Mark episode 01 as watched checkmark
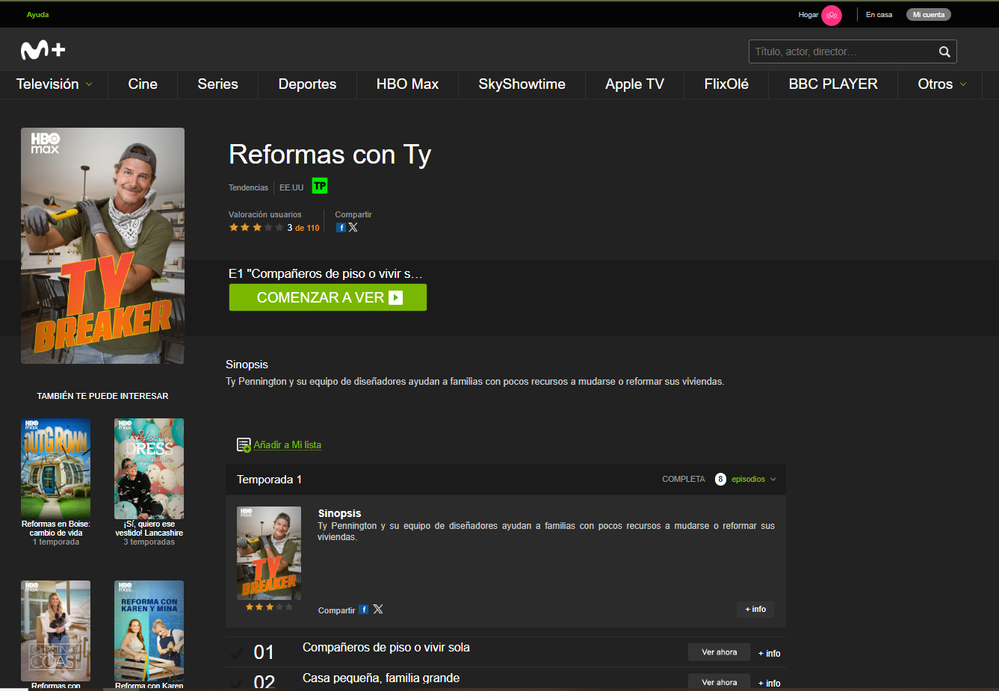999x691 pixels. point(237,653)
